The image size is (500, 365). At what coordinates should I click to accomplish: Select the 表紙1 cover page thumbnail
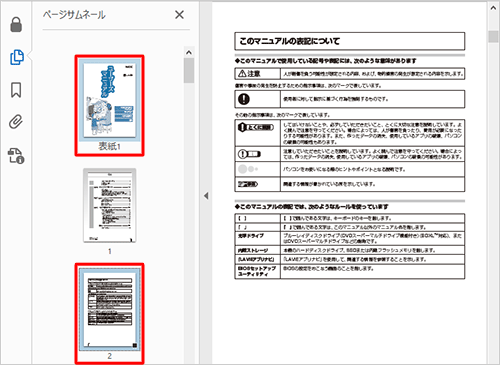(109, 100)
